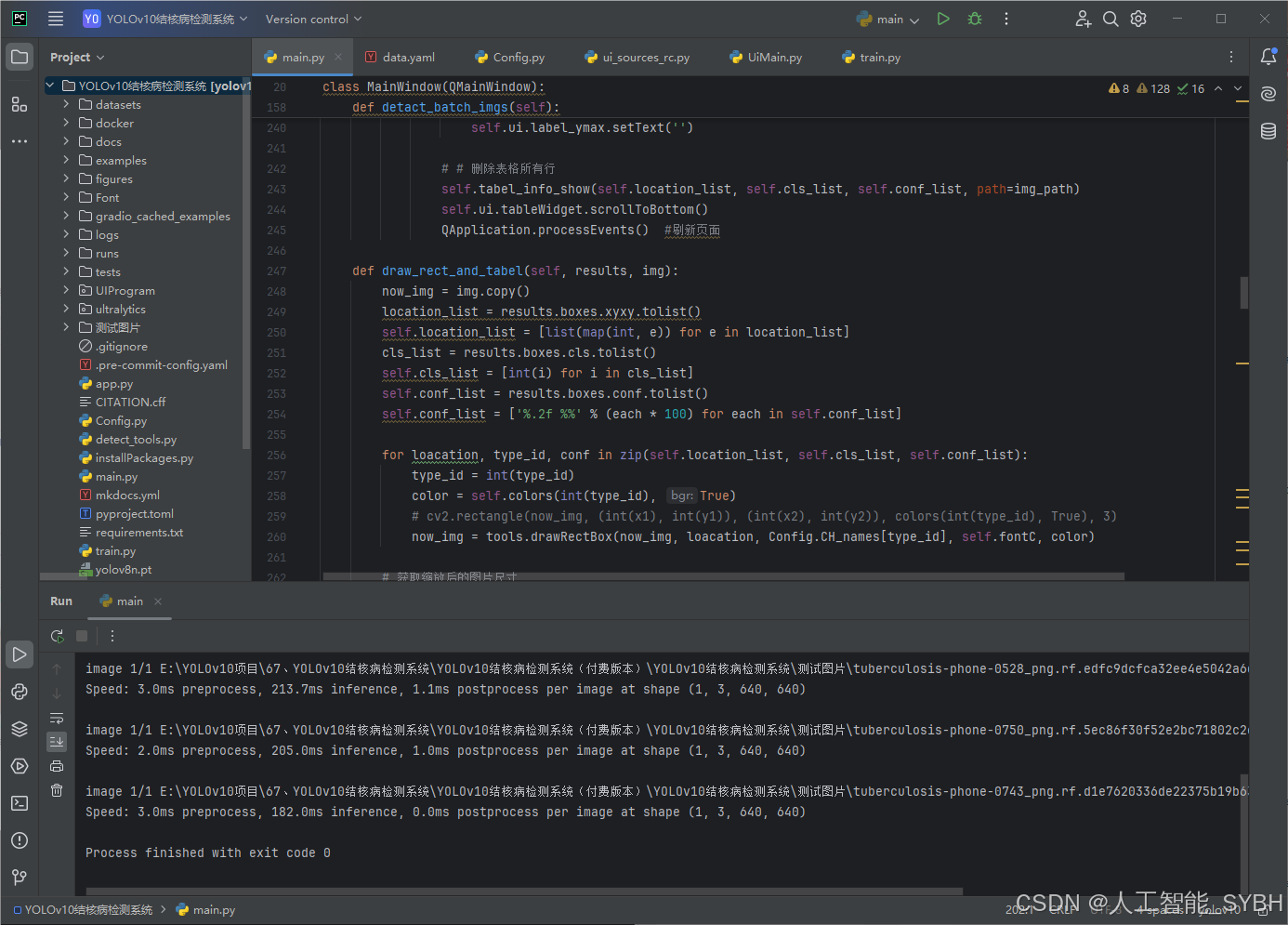1288x925 pixels.
Task: Rerun main in Run panel
Action: [57, 636]
